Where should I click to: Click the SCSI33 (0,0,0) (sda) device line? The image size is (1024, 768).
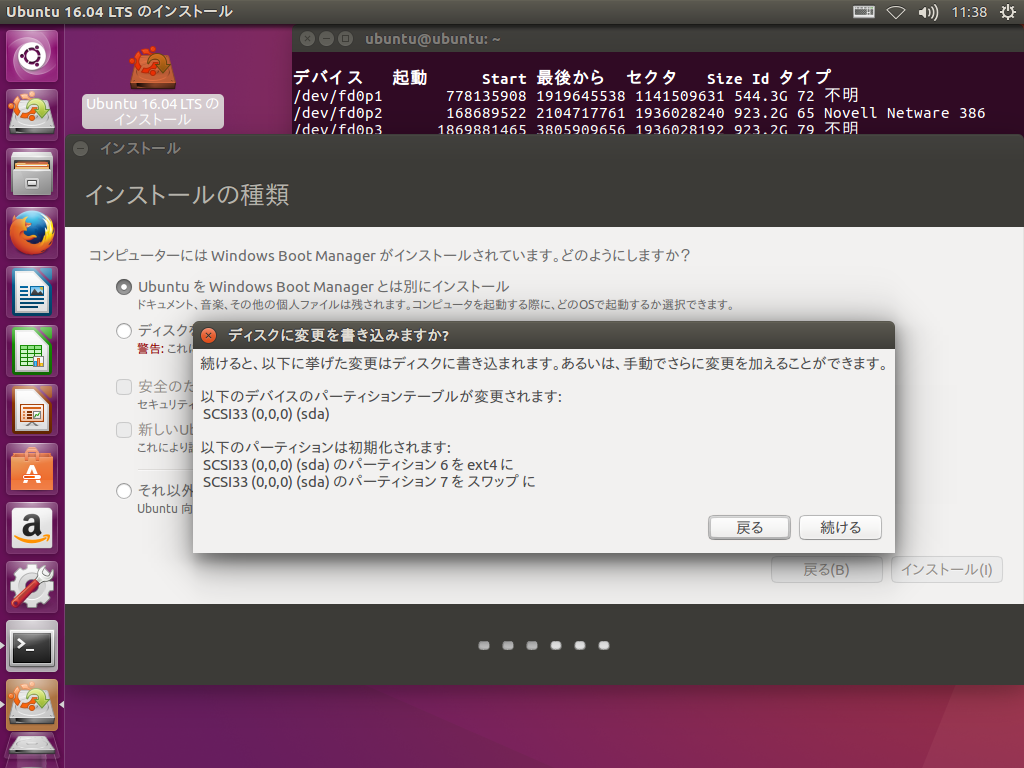pyautogui.click(x=266, y=414)
